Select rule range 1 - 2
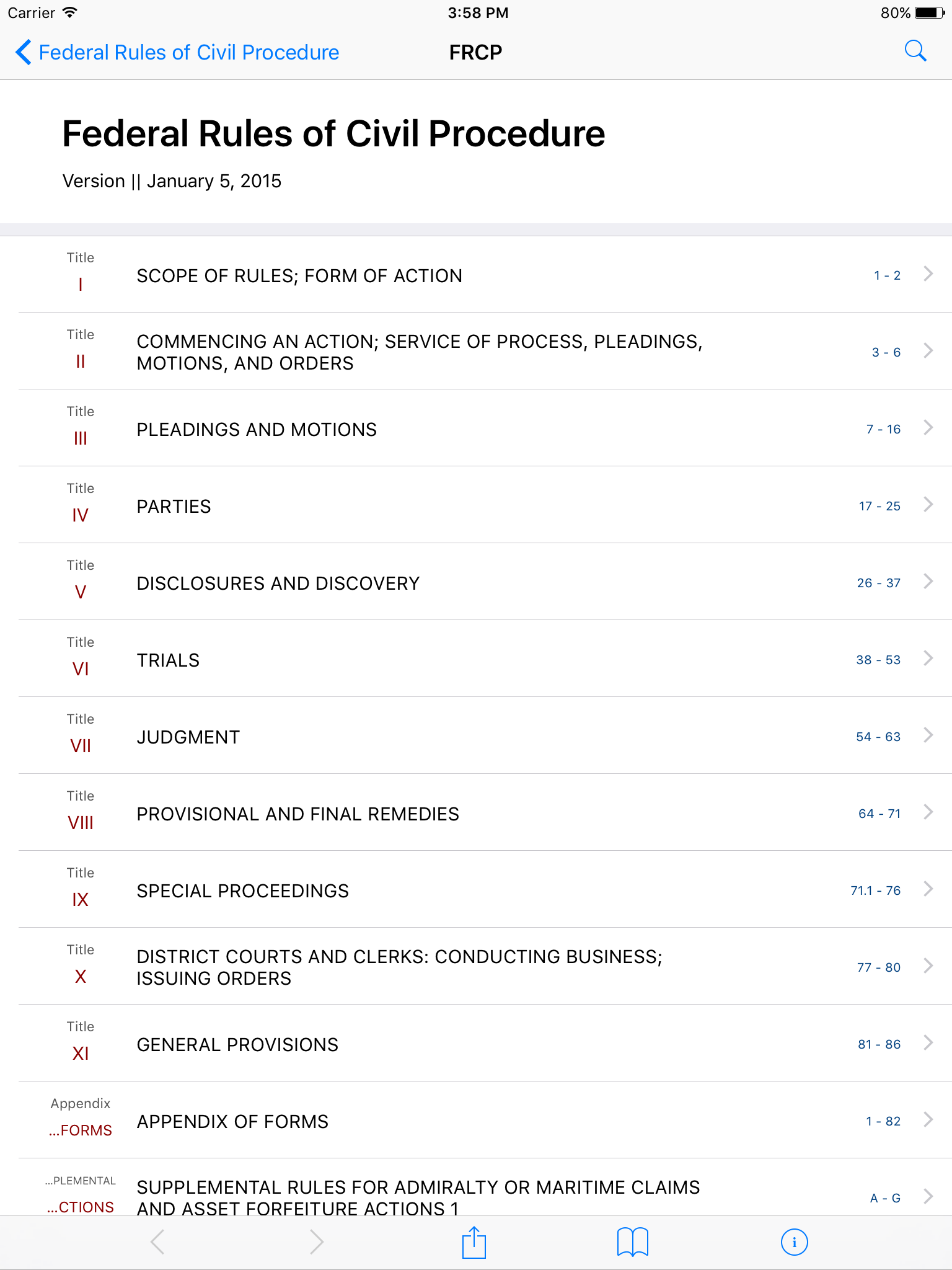This screenshot has height=1270, width=952. click(x=888, y=275)
